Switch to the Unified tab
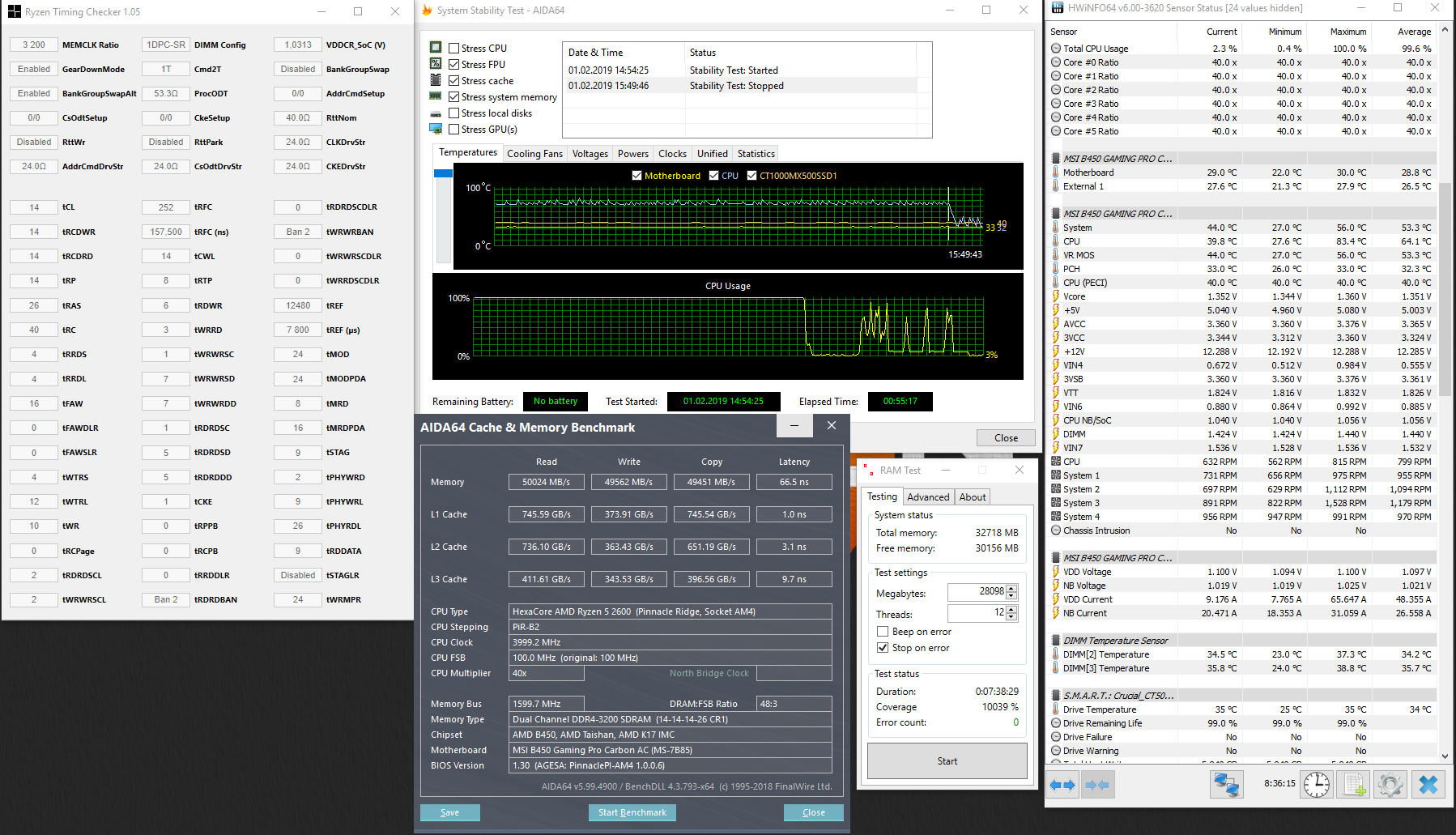The height and width of the screenshot is (835, 1456). point(713,154)
